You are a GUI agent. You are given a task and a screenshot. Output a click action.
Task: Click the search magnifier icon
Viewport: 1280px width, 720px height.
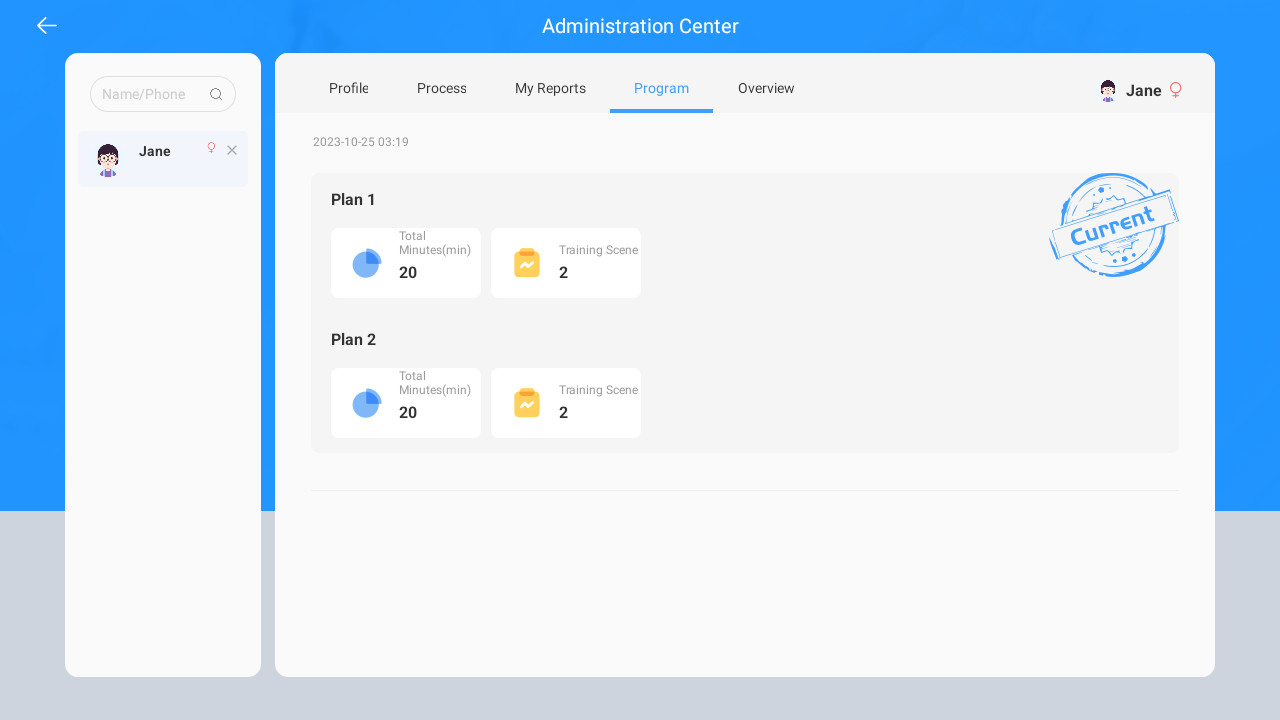pos(216,94)
